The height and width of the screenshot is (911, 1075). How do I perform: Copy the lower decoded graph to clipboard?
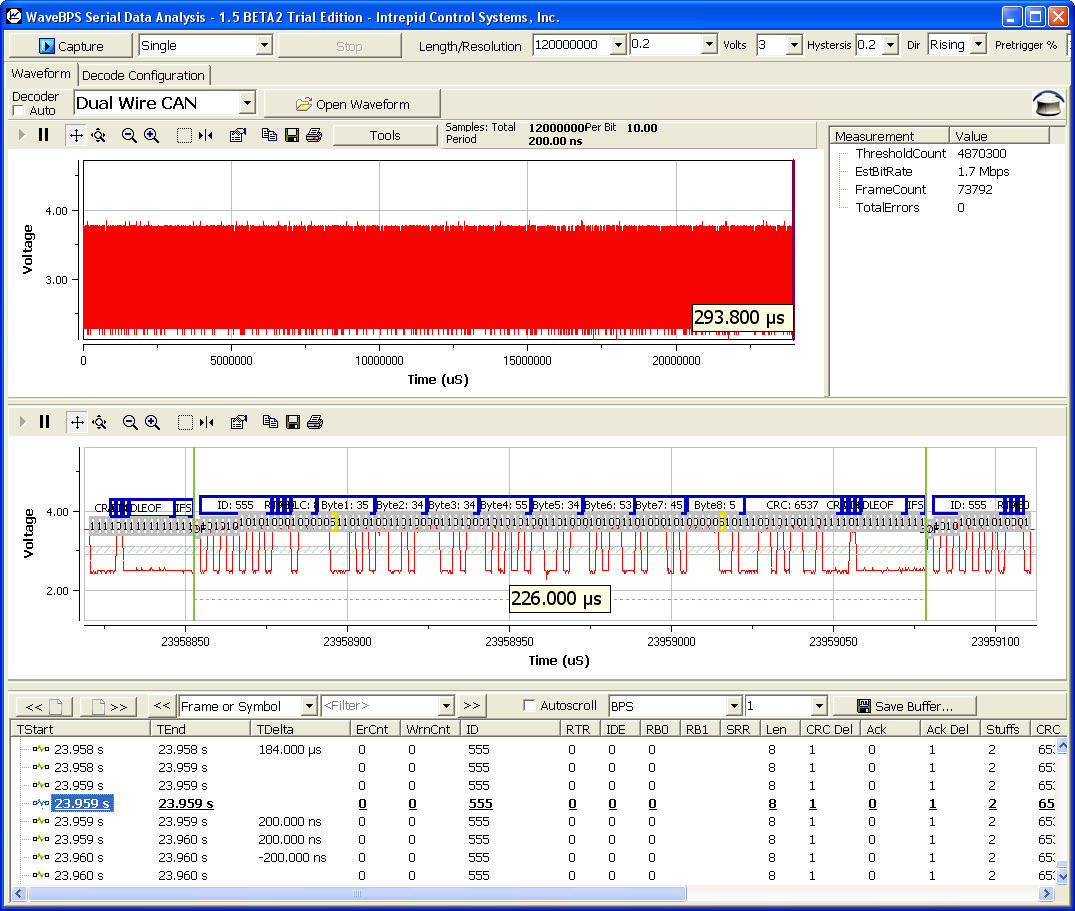(270, 422)
